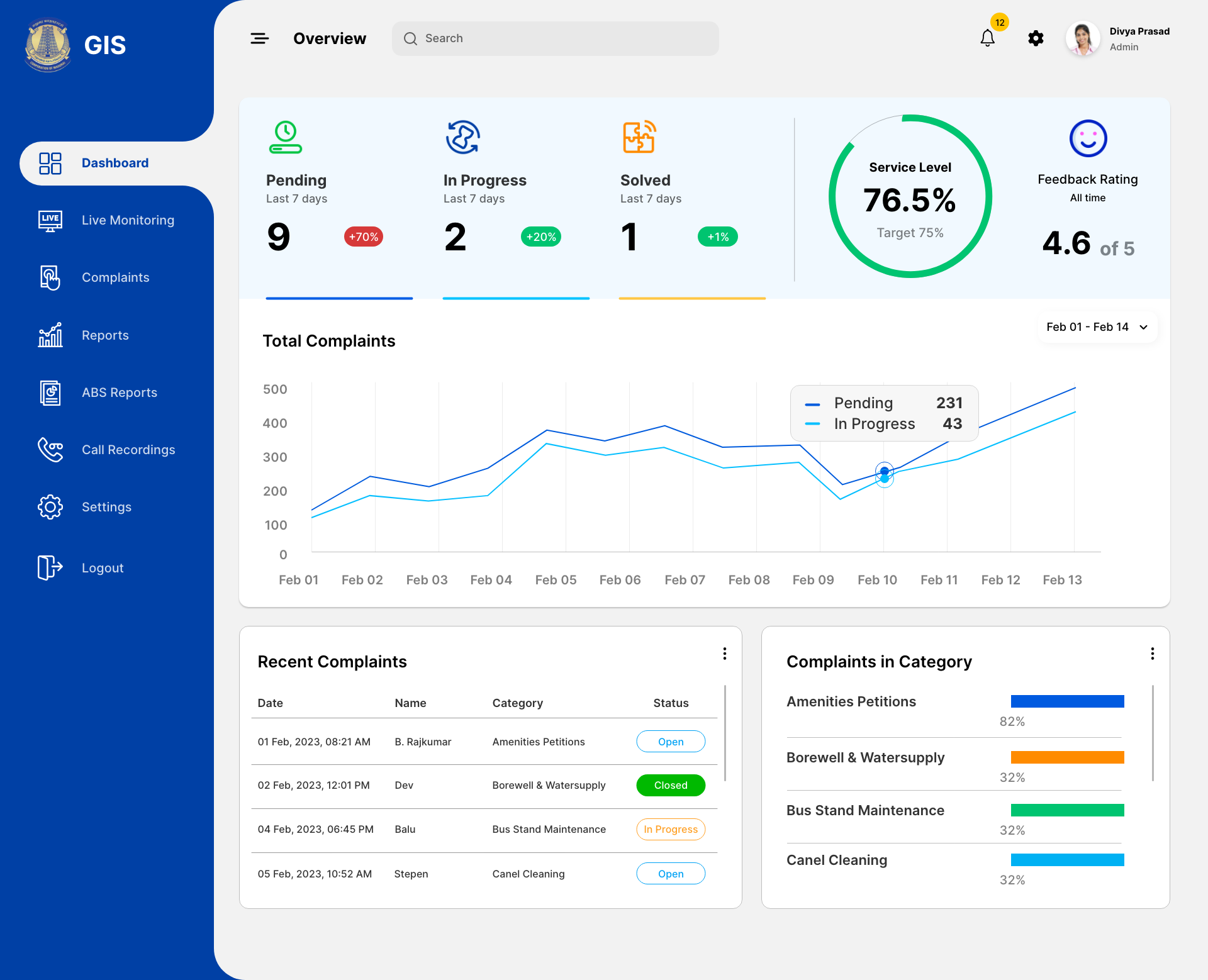Click the gear settings icon in header
The height and width of the screenshot is (980, 1208).
[x=1036, y=38]
